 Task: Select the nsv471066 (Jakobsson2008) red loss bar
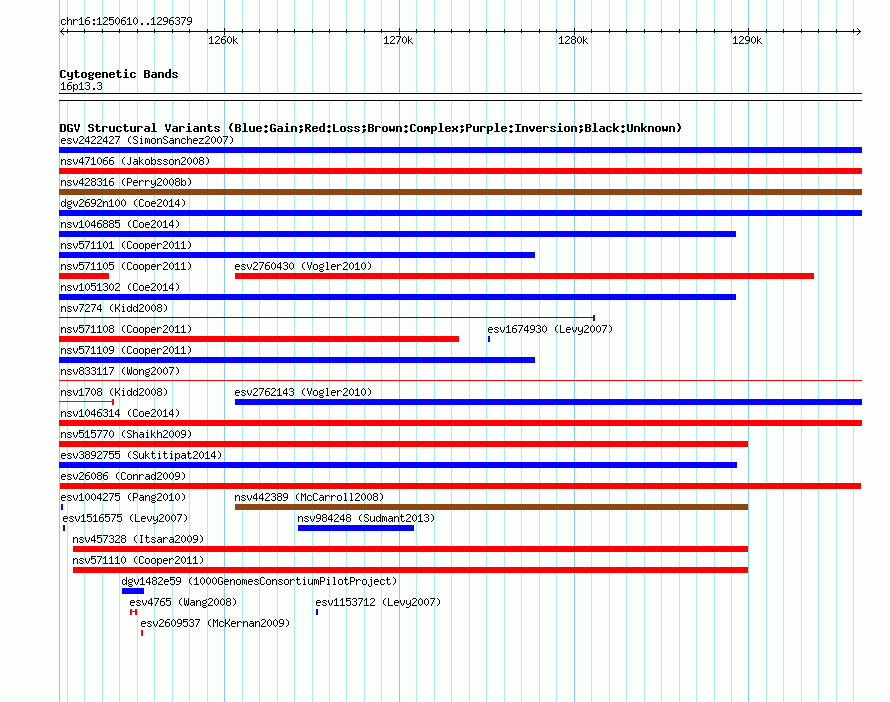[x=460, y=171]
